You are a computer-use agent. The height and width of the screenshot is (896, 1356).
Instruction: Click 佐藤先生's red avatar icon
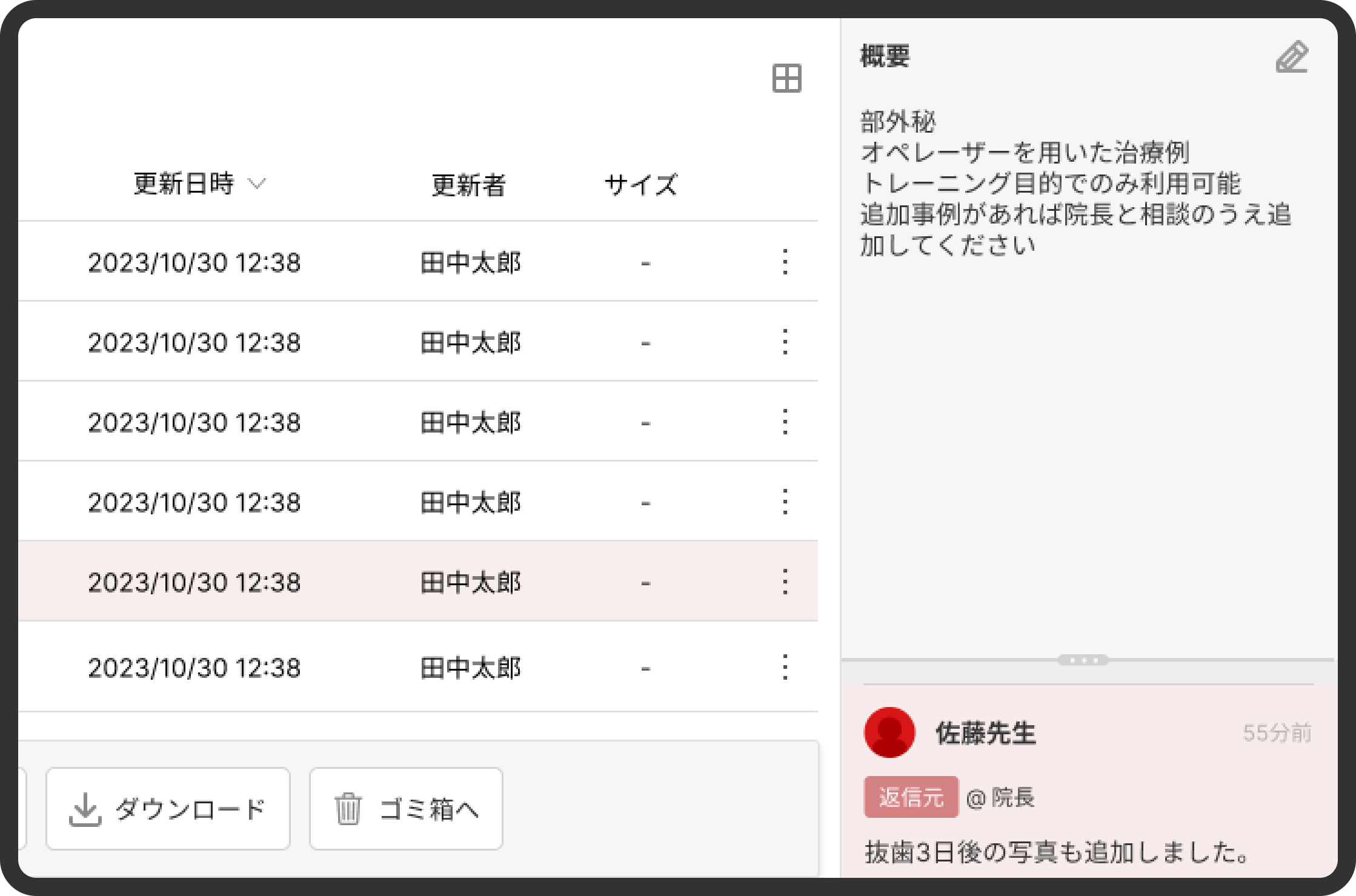889,732
